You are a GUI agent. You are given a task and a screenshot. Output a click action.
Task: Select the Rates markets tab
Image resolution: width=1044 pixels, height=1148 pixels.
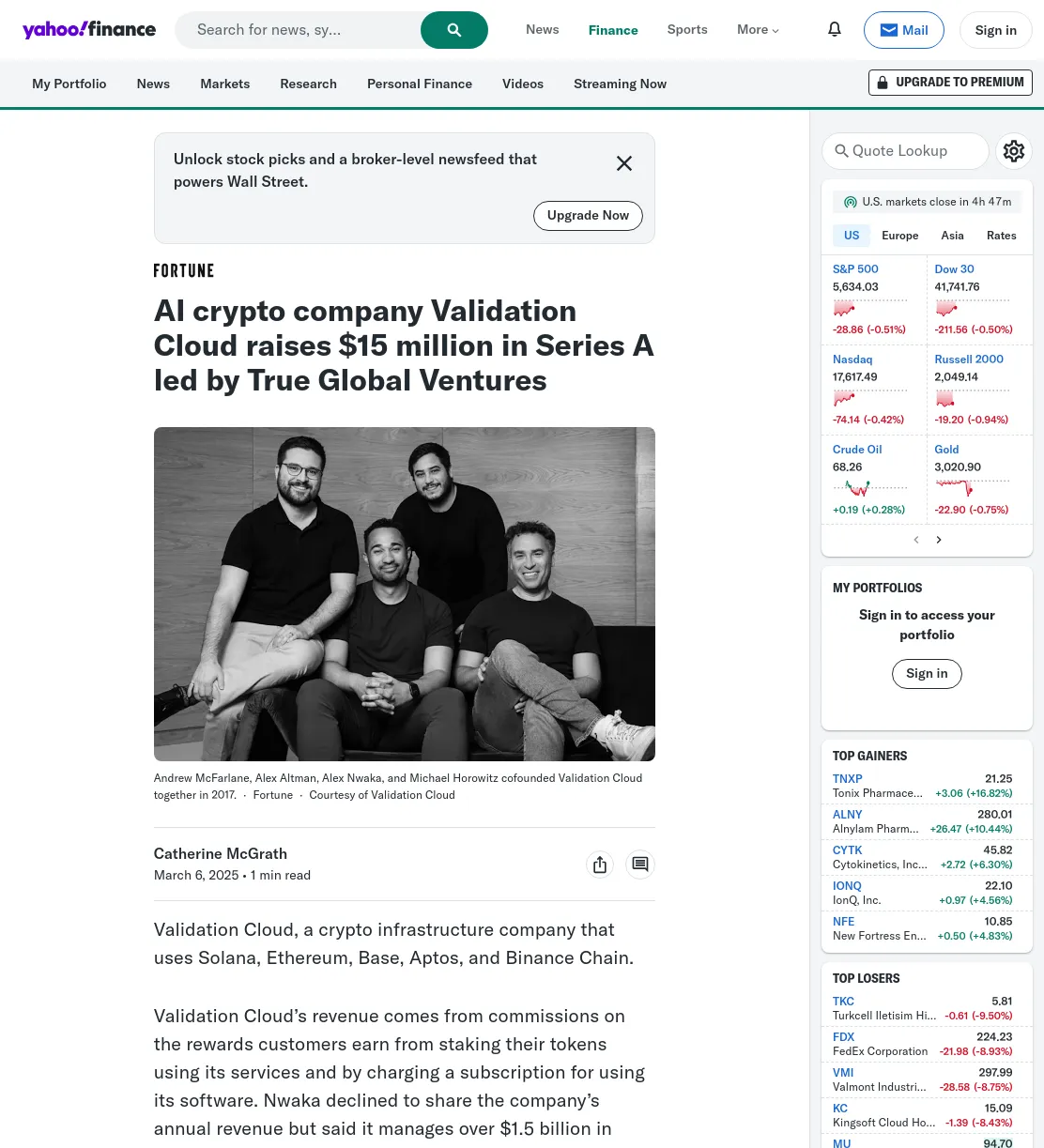pyautogui.click(x=1002, y=236)
